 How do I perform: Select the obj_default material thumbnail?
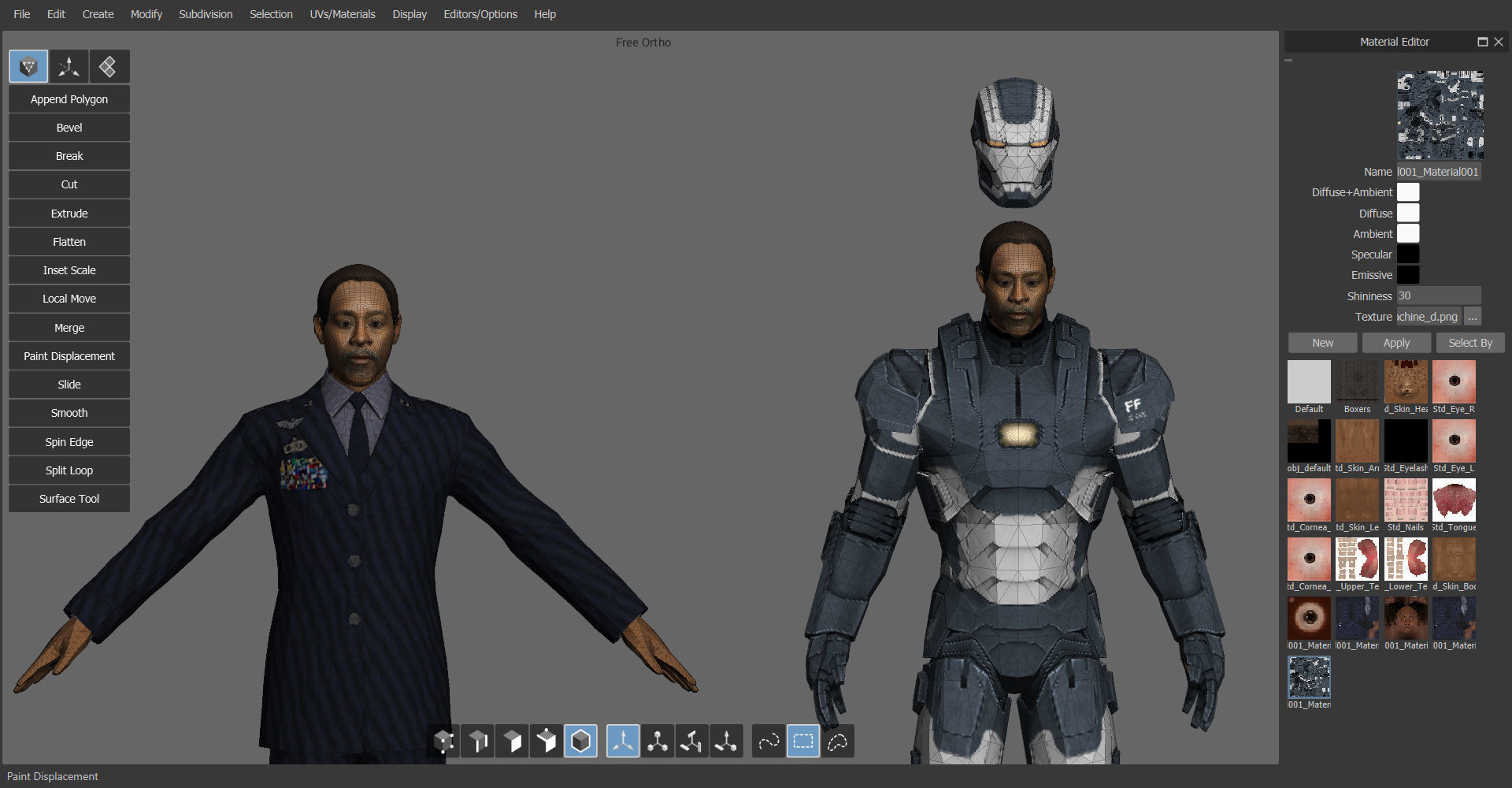point(1309,441)
